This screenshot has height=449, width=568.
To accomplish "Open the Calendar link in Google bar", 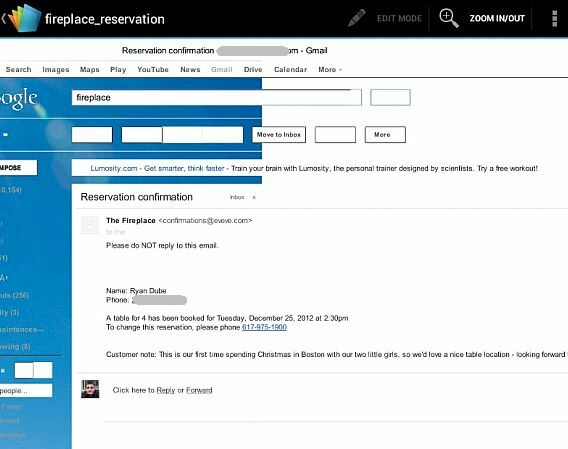I will coord(291,70).
